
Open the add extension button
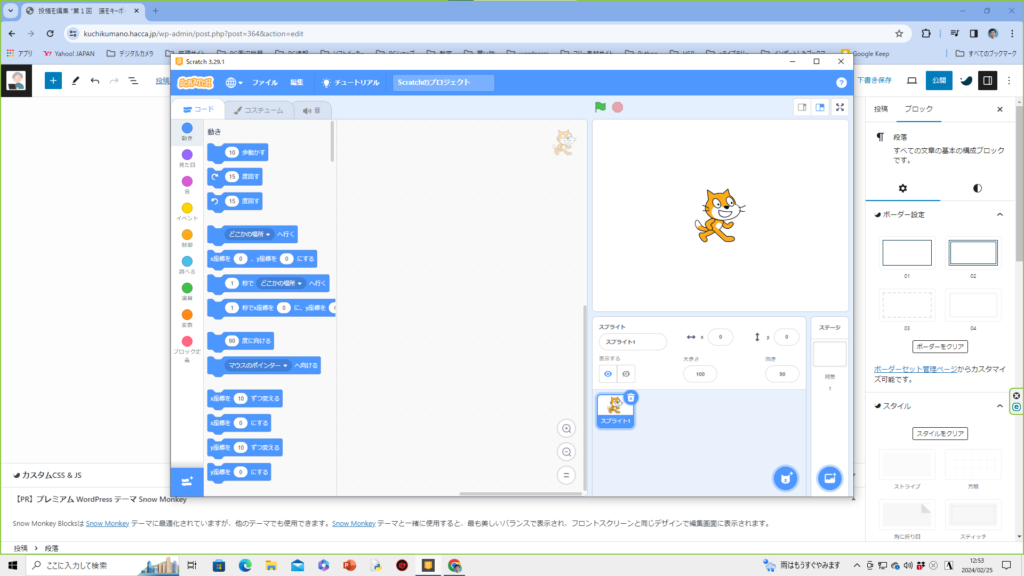[x=186, y=481]
